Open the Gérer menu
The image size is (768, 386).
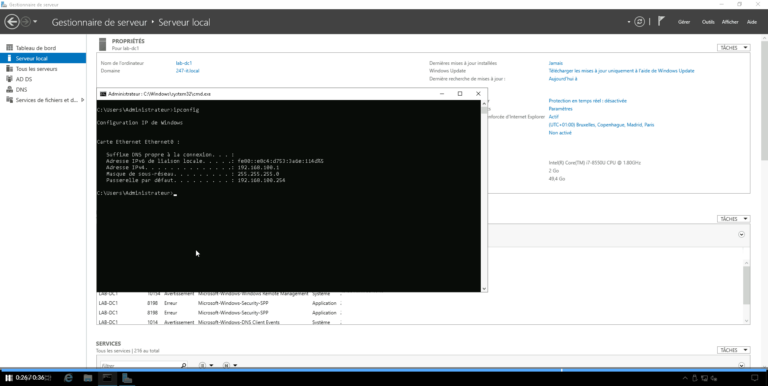point(684,22)
